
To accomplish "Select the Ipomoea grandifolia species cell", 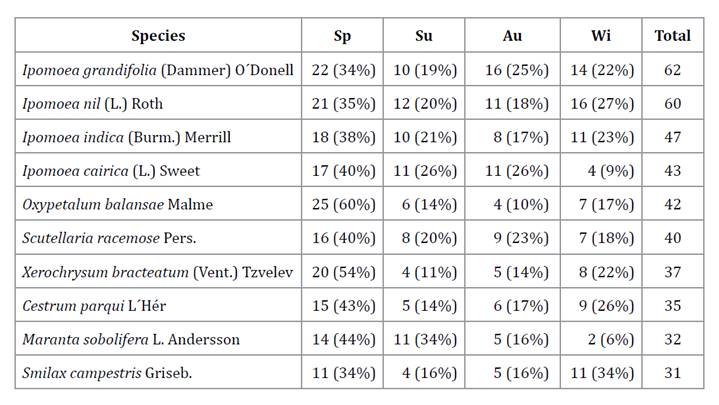I will (x=158, y=70).
